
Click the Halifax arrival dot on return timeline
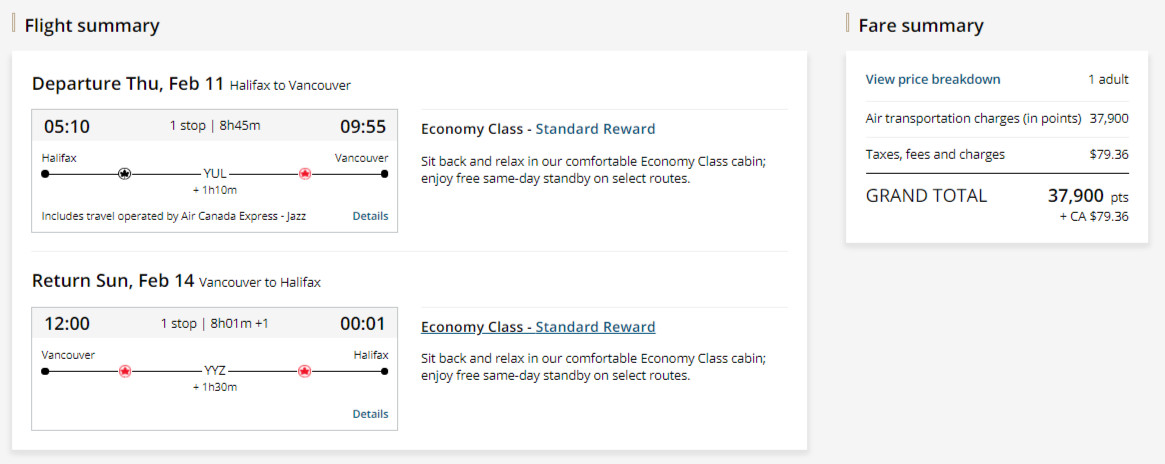coord(385,371)
